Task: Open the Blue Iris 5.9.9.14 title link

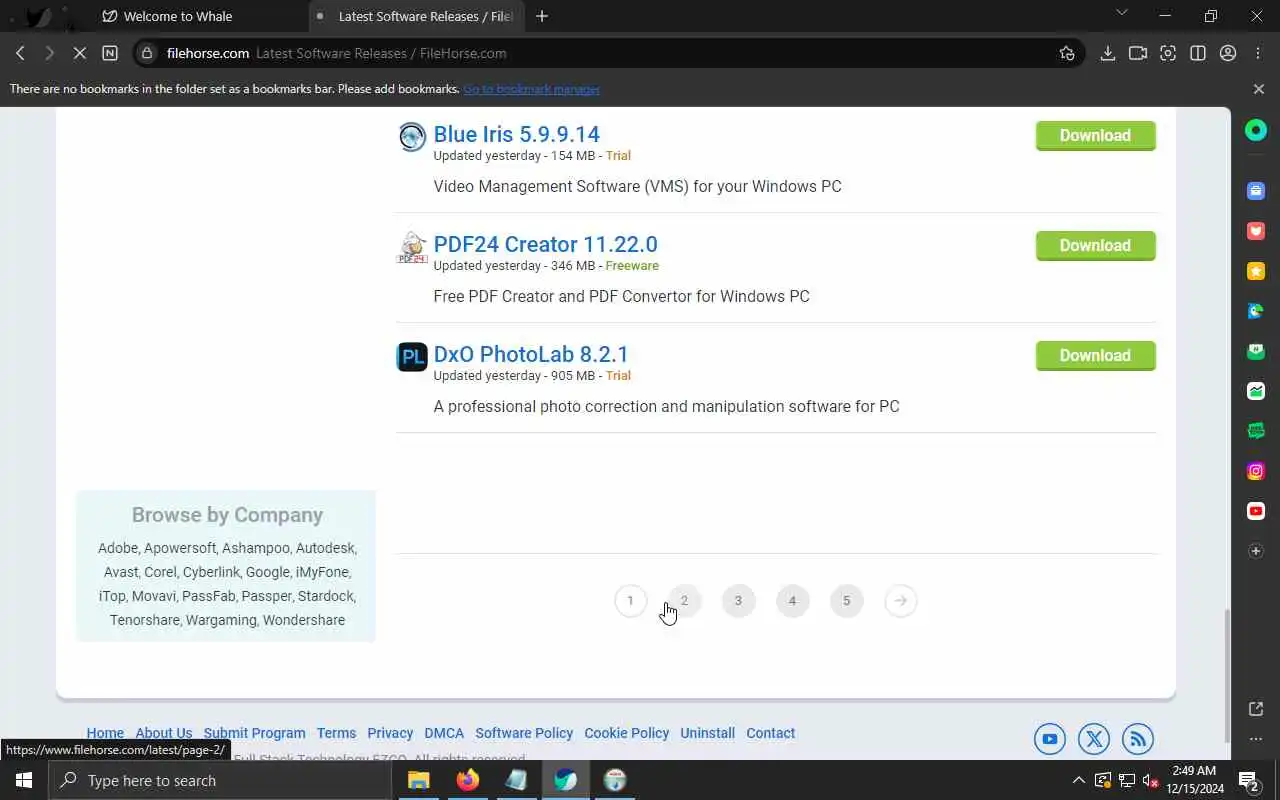Action: (516, 134)
